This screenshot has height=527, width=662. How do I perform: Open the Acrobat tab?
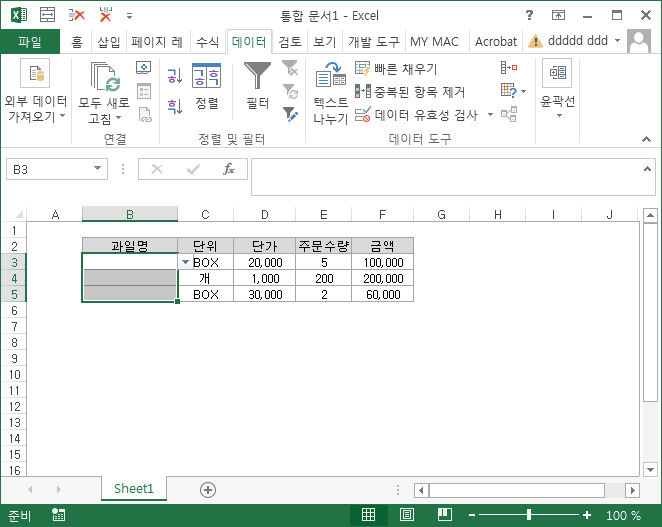[496, 42]
